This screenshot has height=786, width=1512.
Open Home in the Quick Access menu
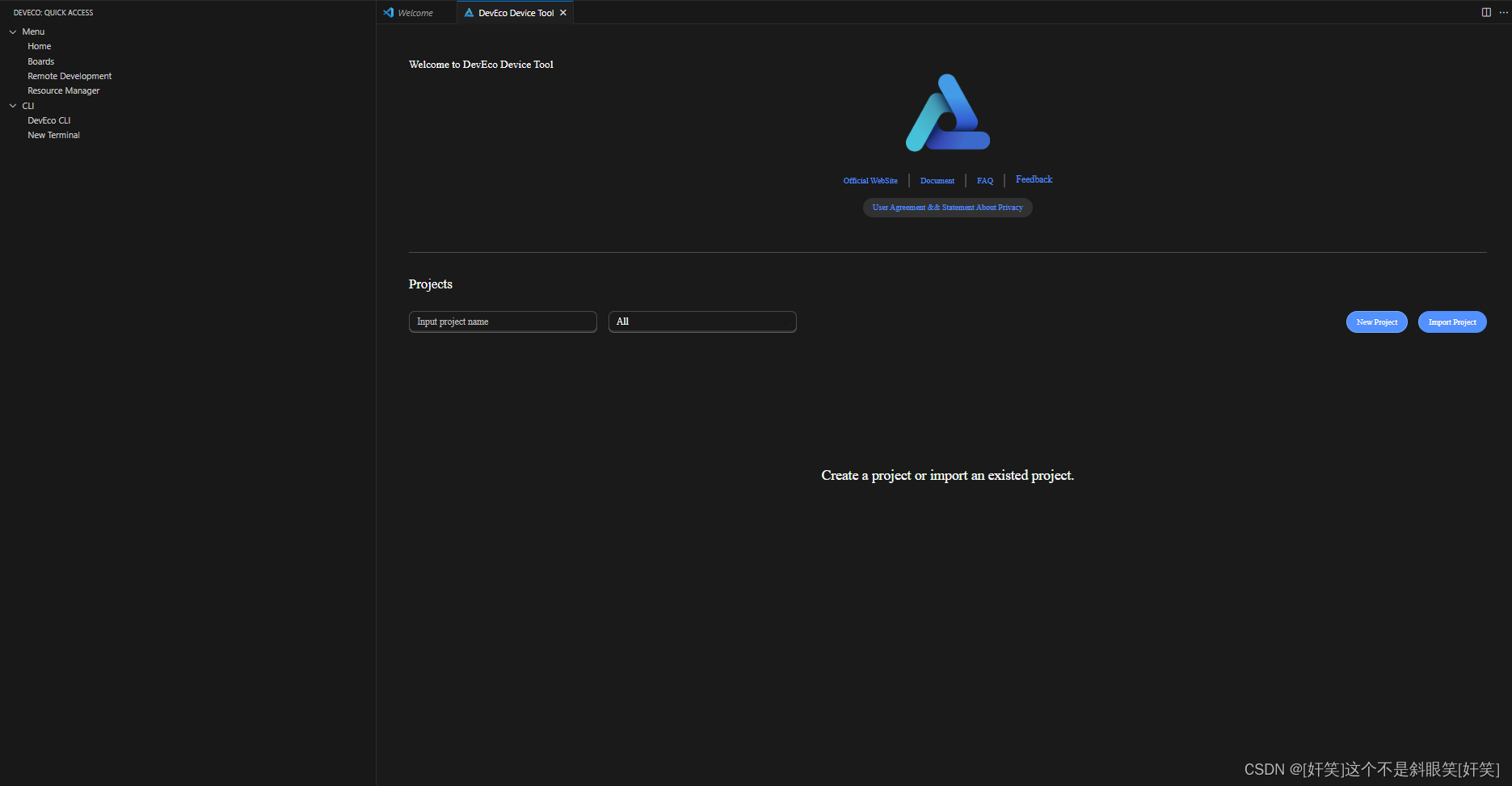(x=40, y=46)
